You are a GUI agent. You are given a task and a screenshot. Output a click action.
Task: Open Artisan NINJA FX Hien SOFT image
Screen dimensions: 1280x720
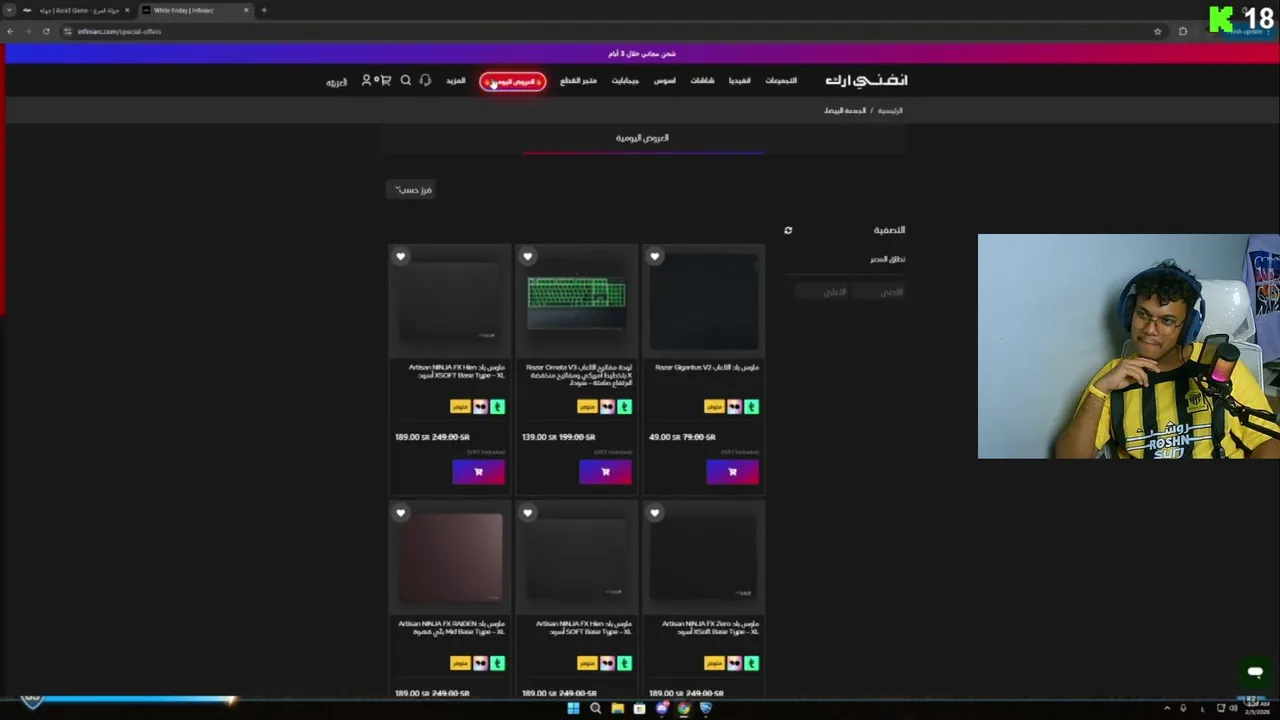577,558
